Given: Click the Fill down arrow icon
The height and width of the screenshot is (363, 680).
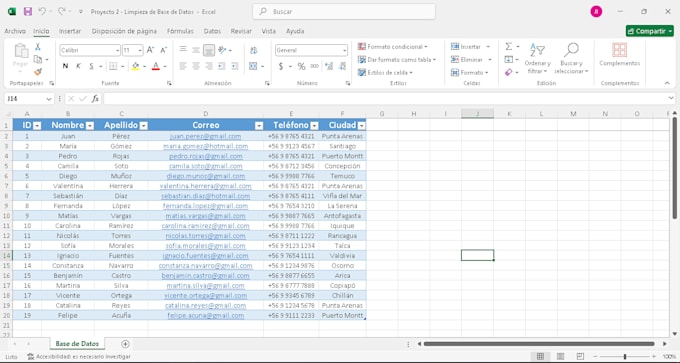Looking at the screenshot, I should pyautogui.click(x=509, y=59).
